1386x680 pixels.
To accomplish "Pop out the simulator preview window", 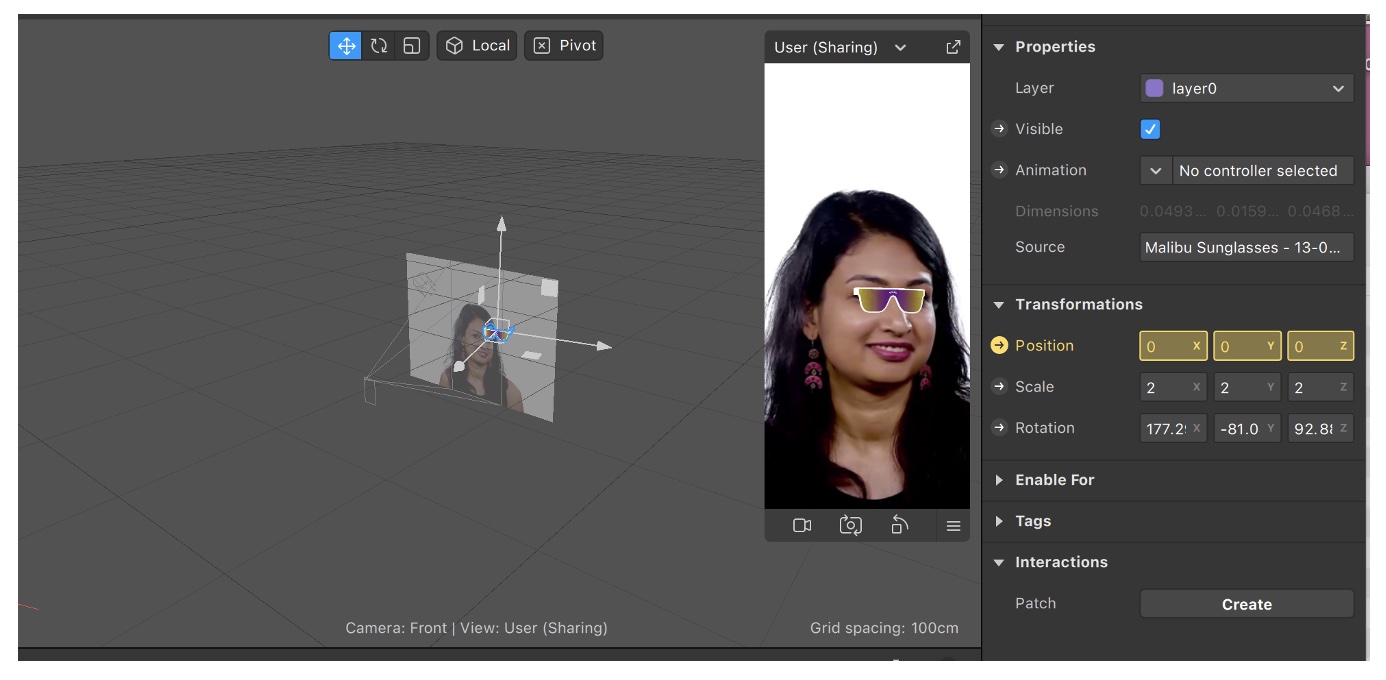I will click(x=953, y=47).
